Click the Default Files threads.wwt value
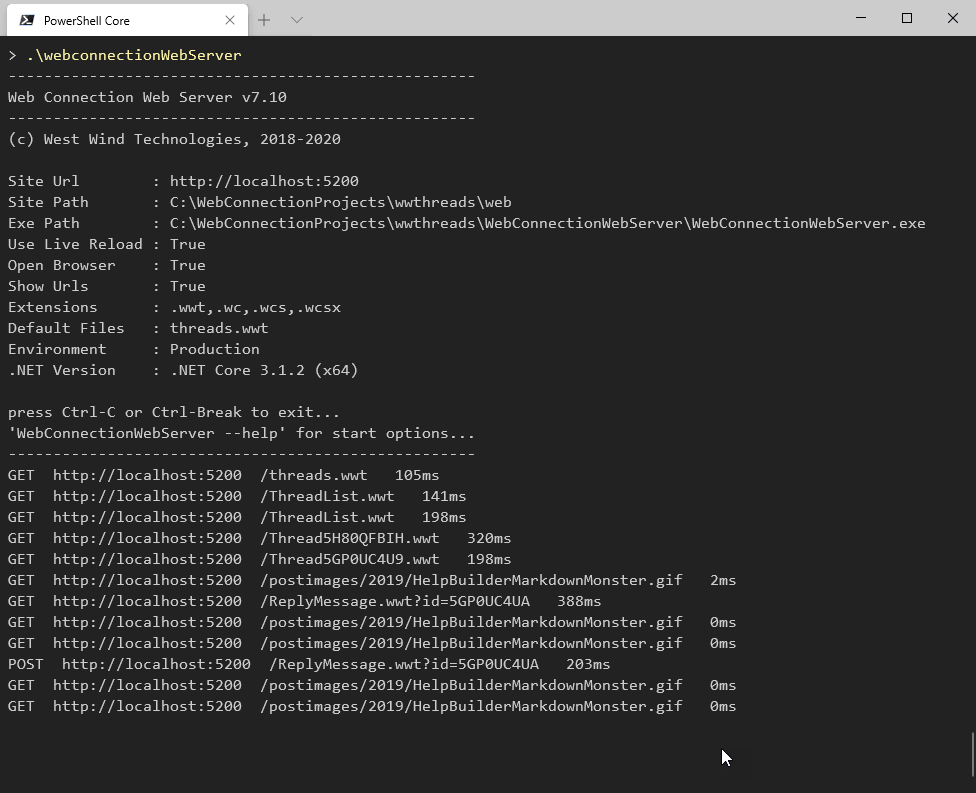Image resolution: width=976 pixels, height=793 pixels. [219, 328]
